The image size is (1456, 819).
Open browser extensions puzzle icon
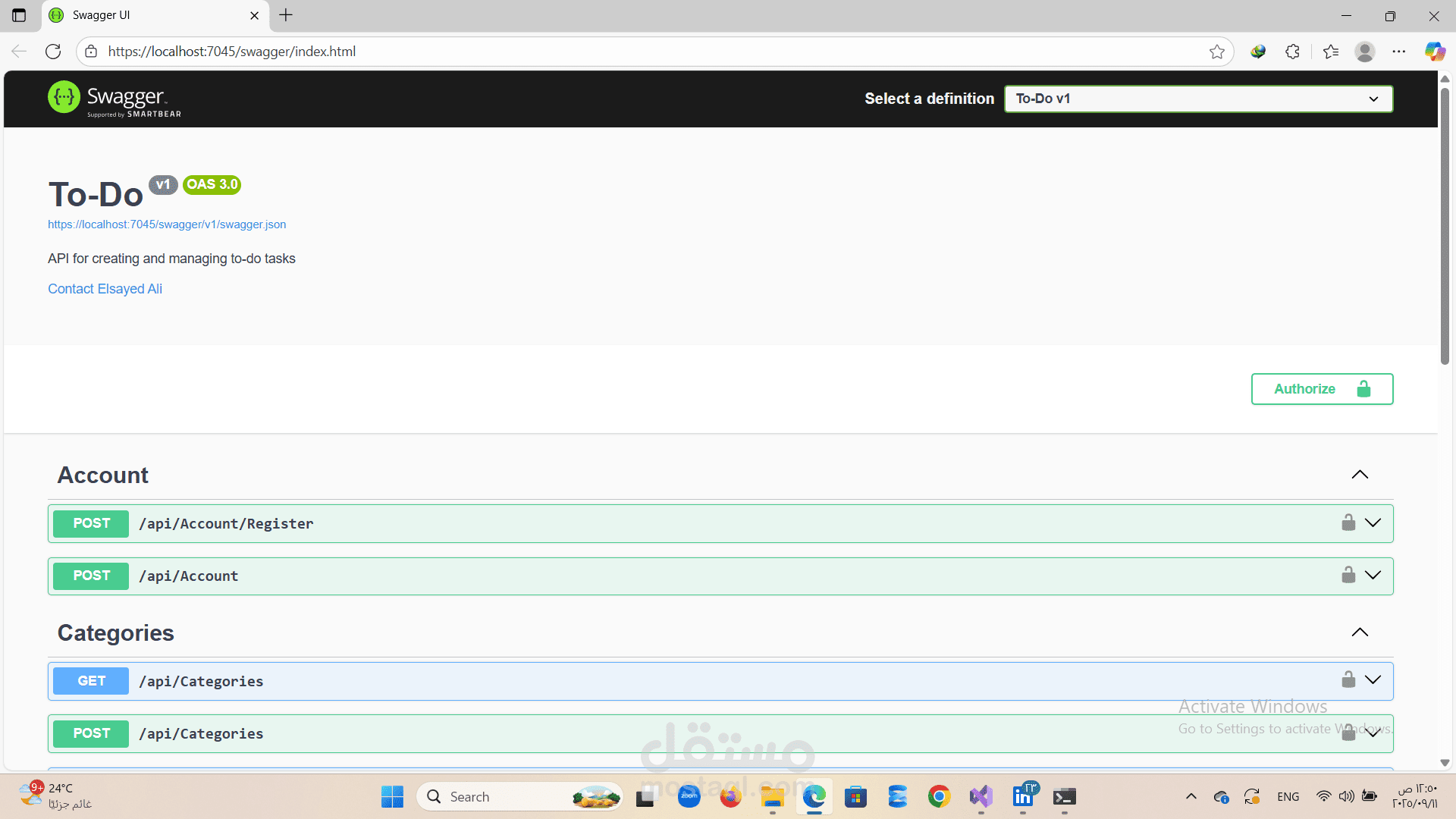click(1293, 52)
